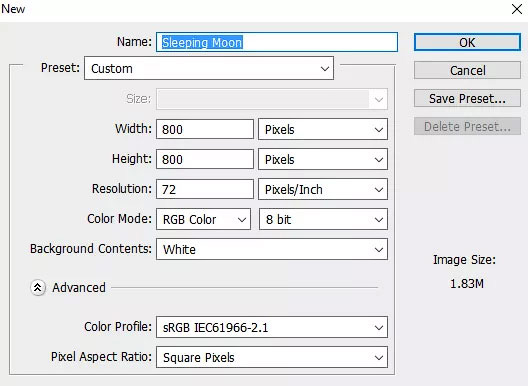Open the Color Profile sRGB dropdown
528x386 pixels.
(x=272, y=327)
